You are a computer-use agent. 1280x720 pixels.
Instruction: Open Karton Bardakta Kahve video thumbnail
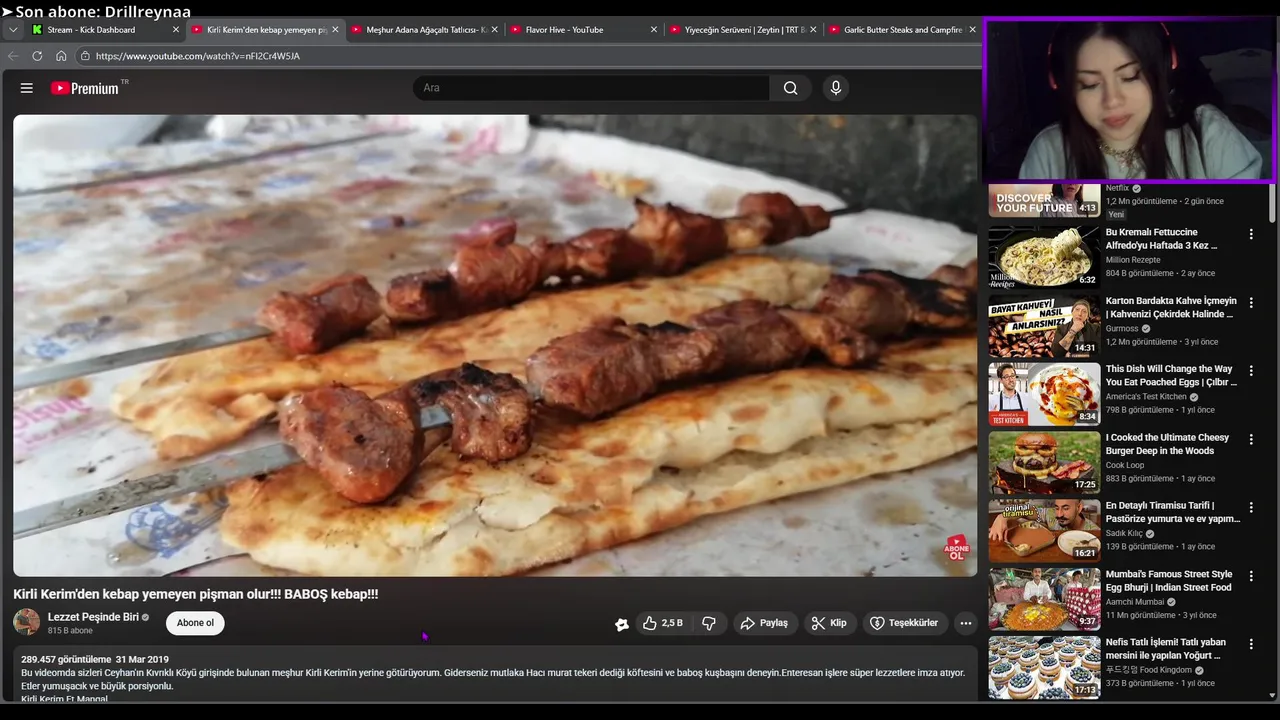click(1044, 326)
